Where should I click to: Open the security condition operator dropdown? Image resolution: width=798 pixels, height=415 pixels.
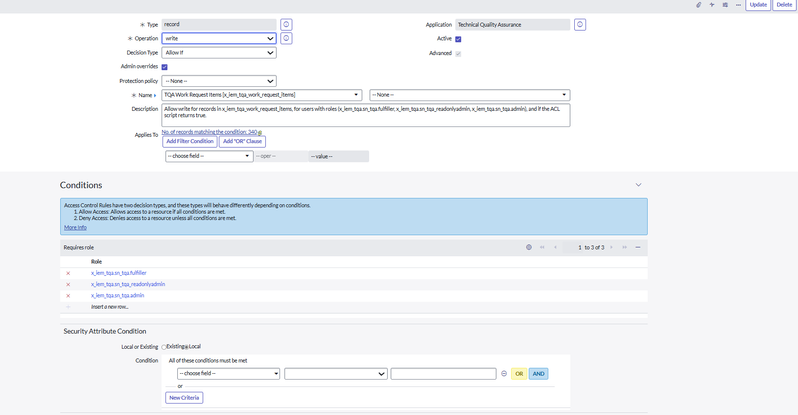click(336, 374)
